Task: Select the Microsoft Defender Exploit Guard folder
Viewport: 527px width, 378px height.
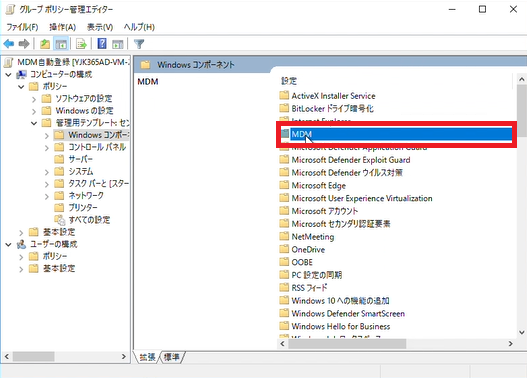Action: [x=351, y=160]
